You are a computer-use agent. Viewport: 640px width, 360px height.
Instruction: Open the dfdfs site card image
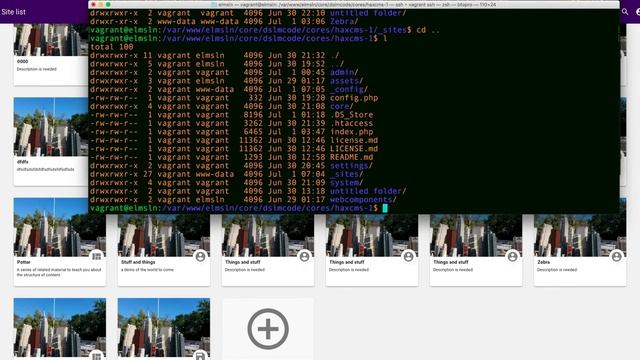[51, 127]
